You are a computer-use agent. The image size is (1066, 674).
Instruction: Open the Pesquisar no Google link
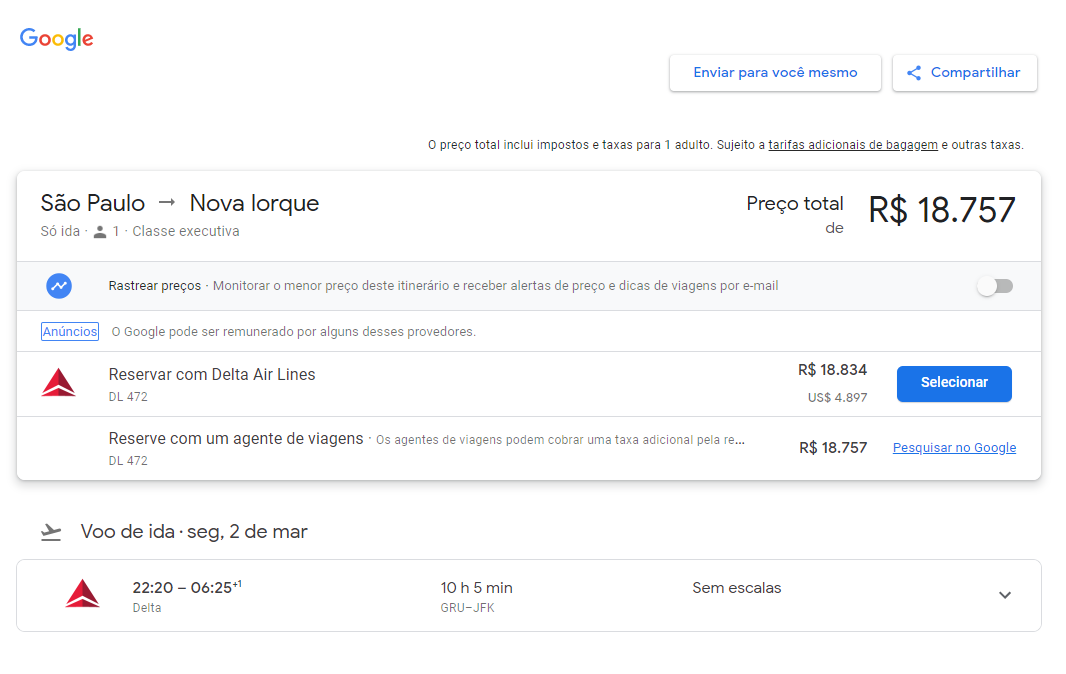pos(953,448)
